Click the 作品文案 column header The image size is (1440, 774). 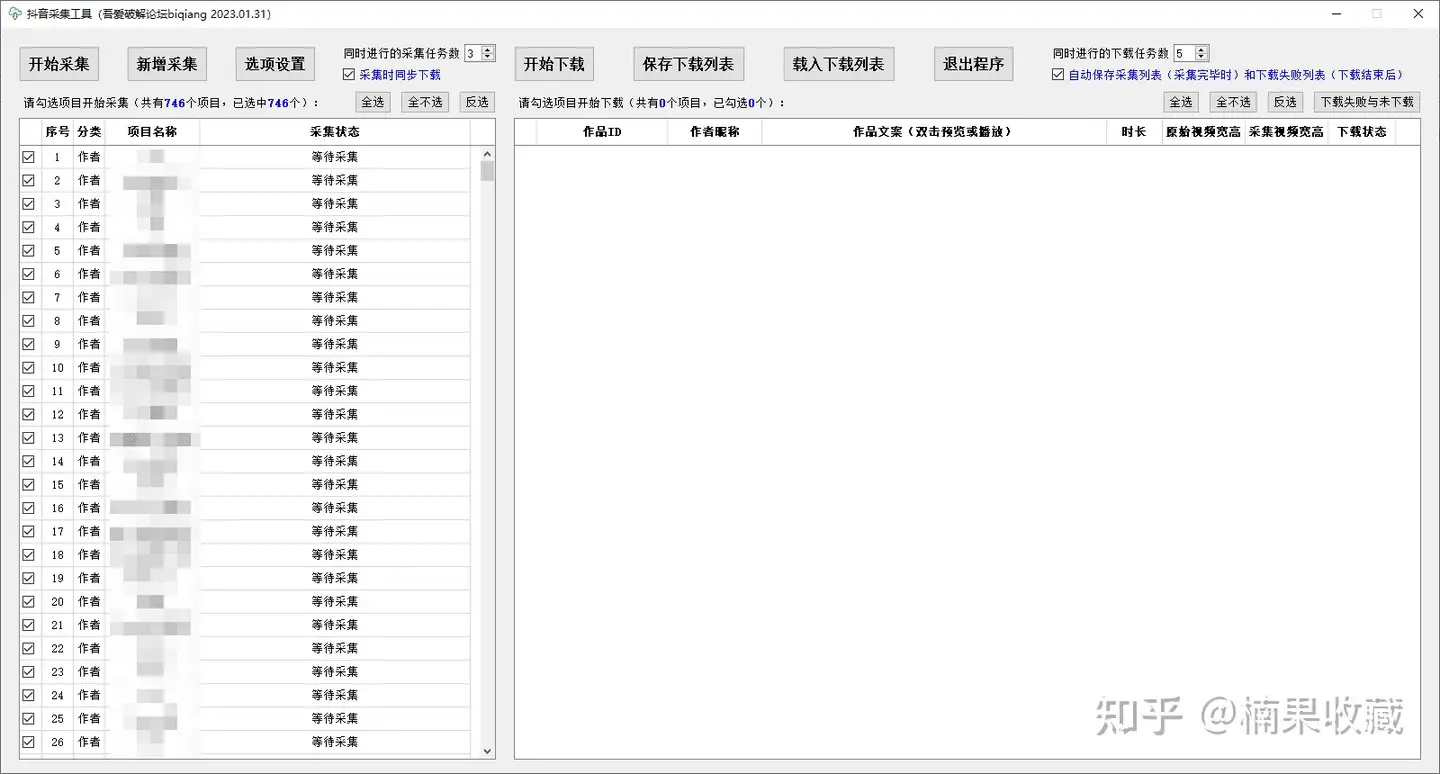click(934, 132)
